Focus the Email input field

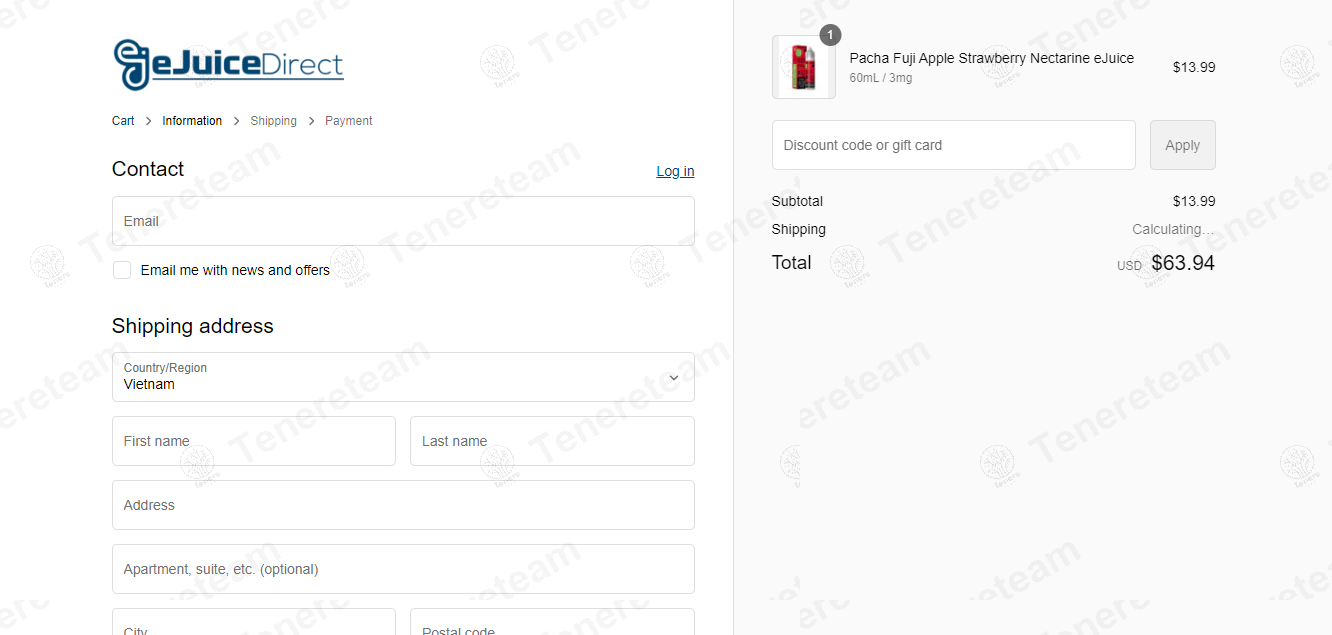403,221
